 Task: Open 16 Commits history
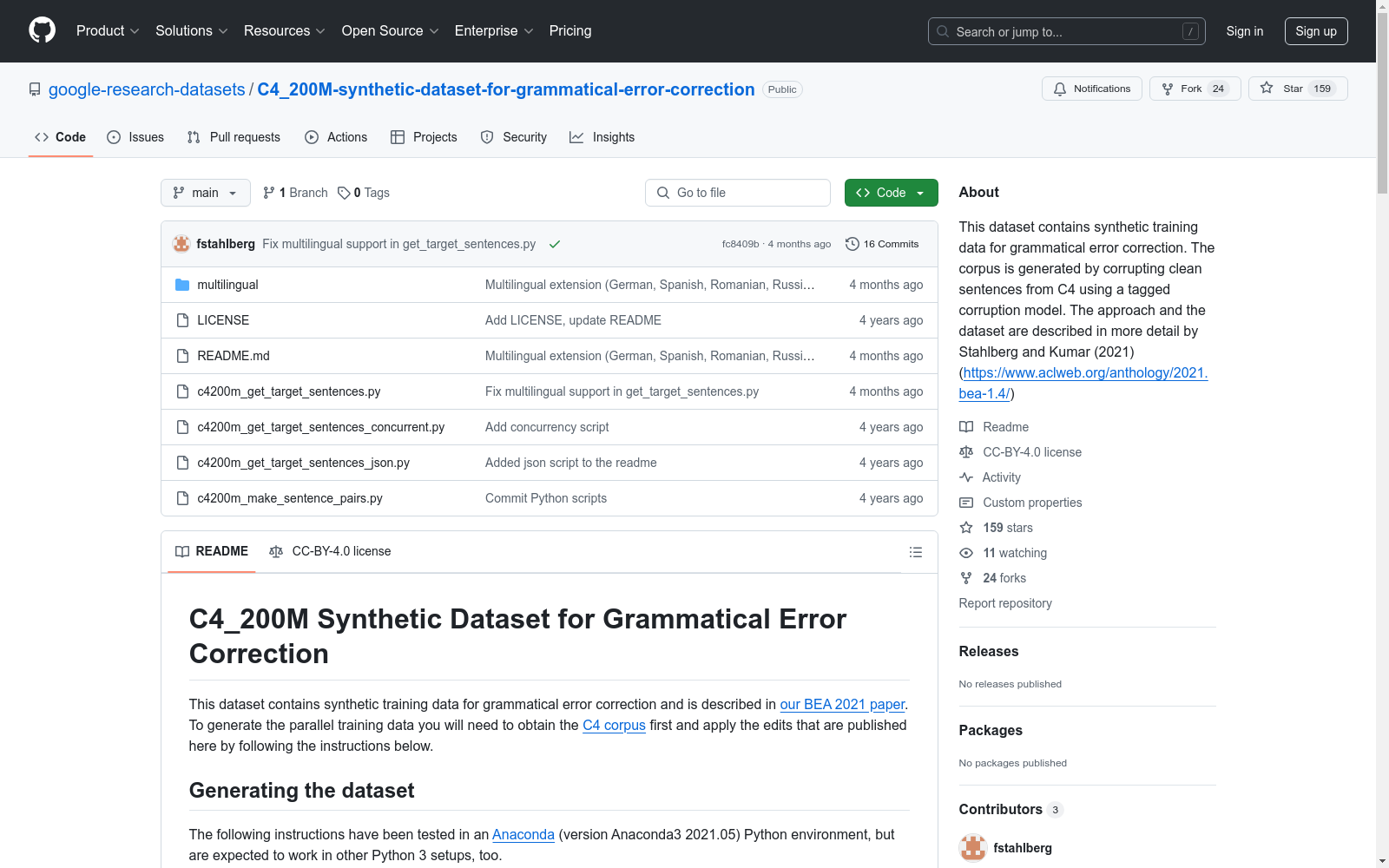(882, 244)
